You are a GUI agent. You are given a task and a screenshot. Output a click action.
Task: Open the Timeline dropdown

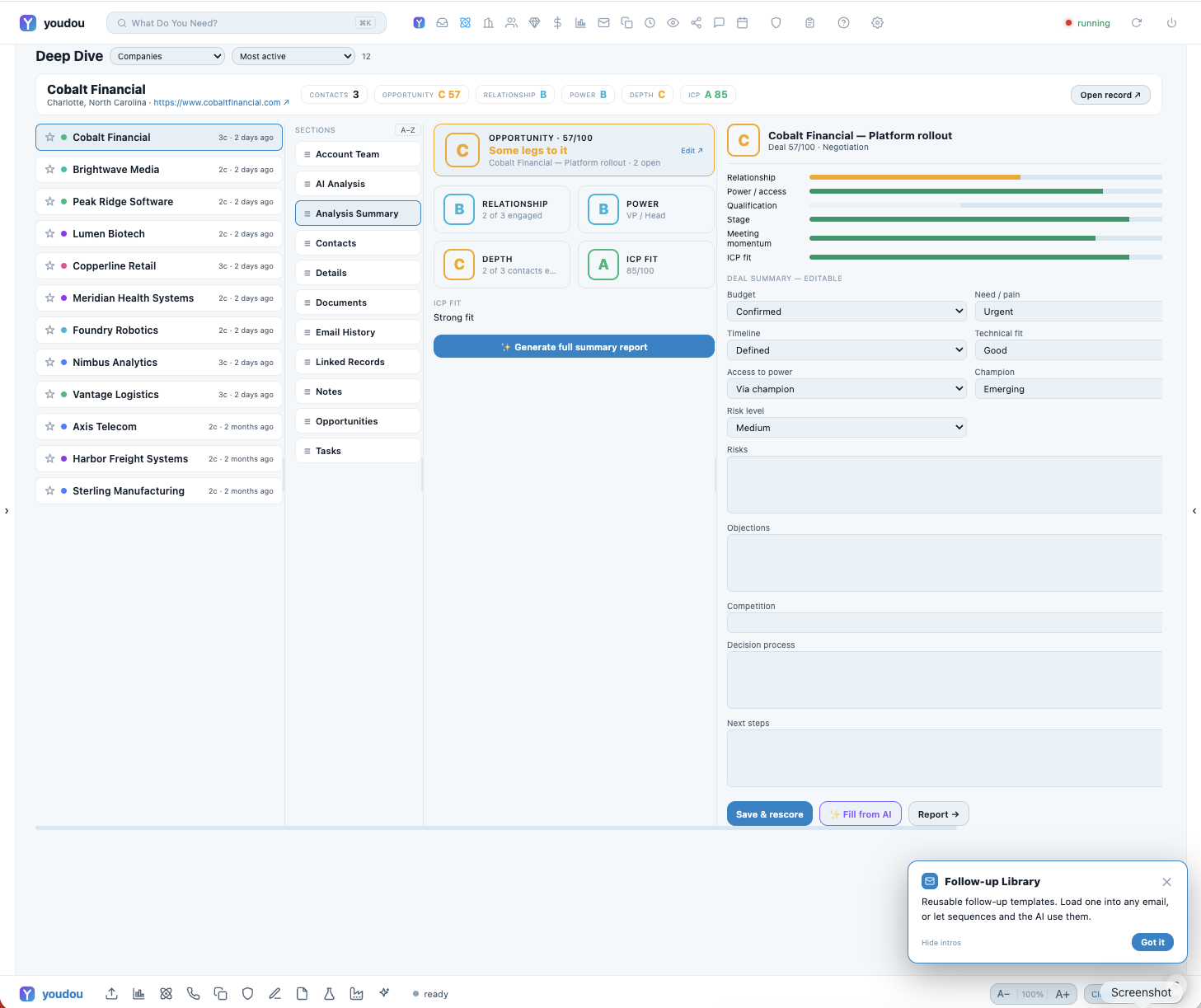point(847,350)
